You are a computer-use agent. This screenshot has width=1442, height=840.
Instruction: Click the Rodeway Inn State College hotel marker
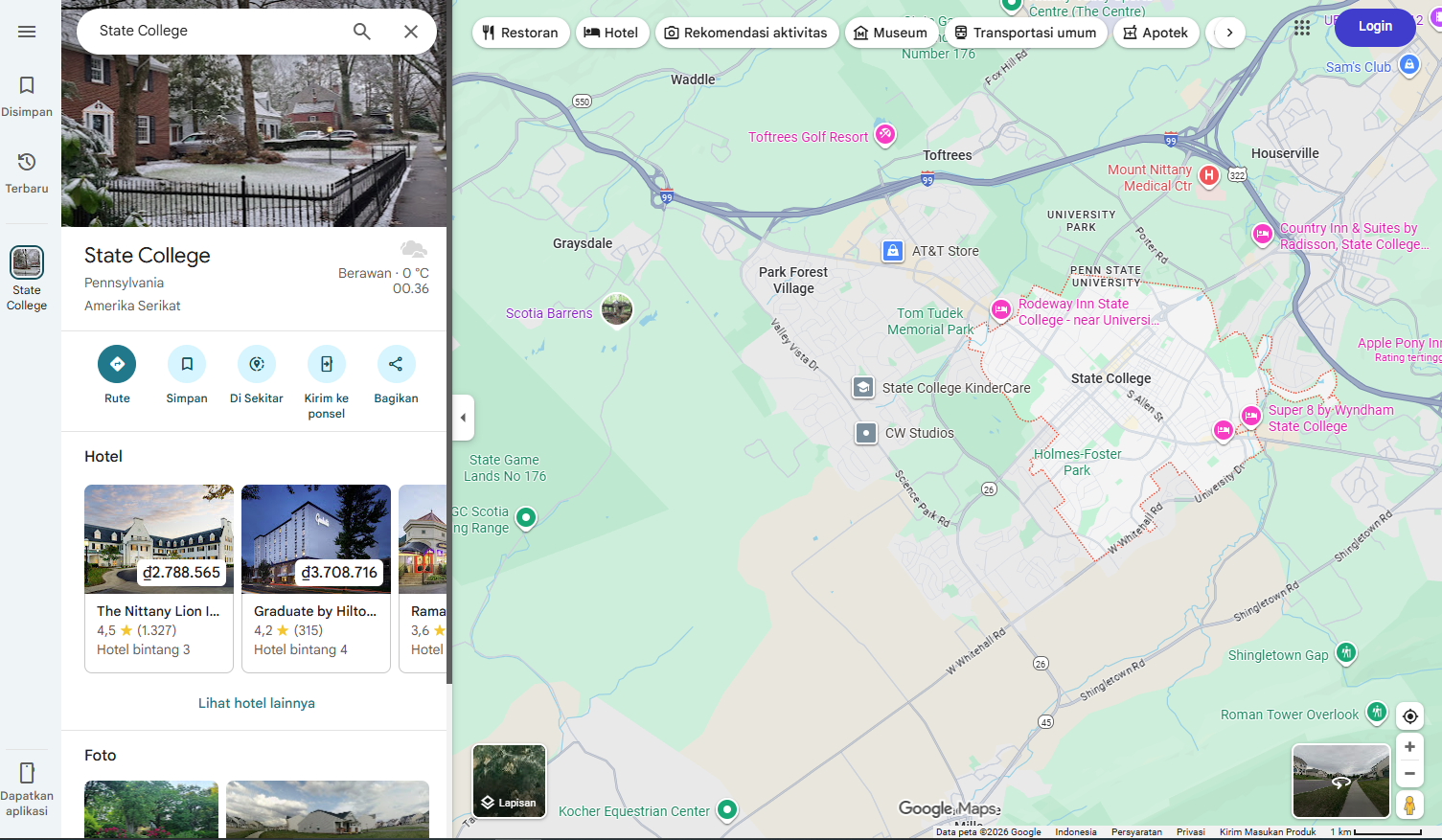1001,309
